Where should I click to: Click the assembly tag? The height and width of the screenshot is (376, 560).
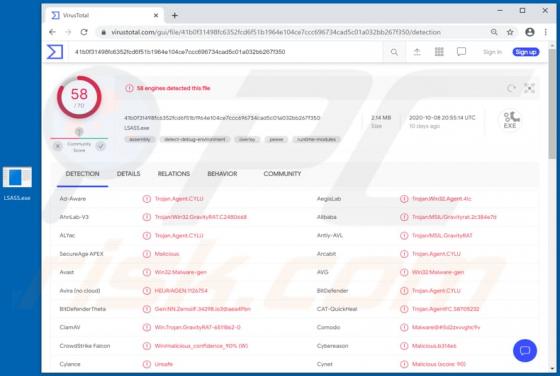point(140,139)
